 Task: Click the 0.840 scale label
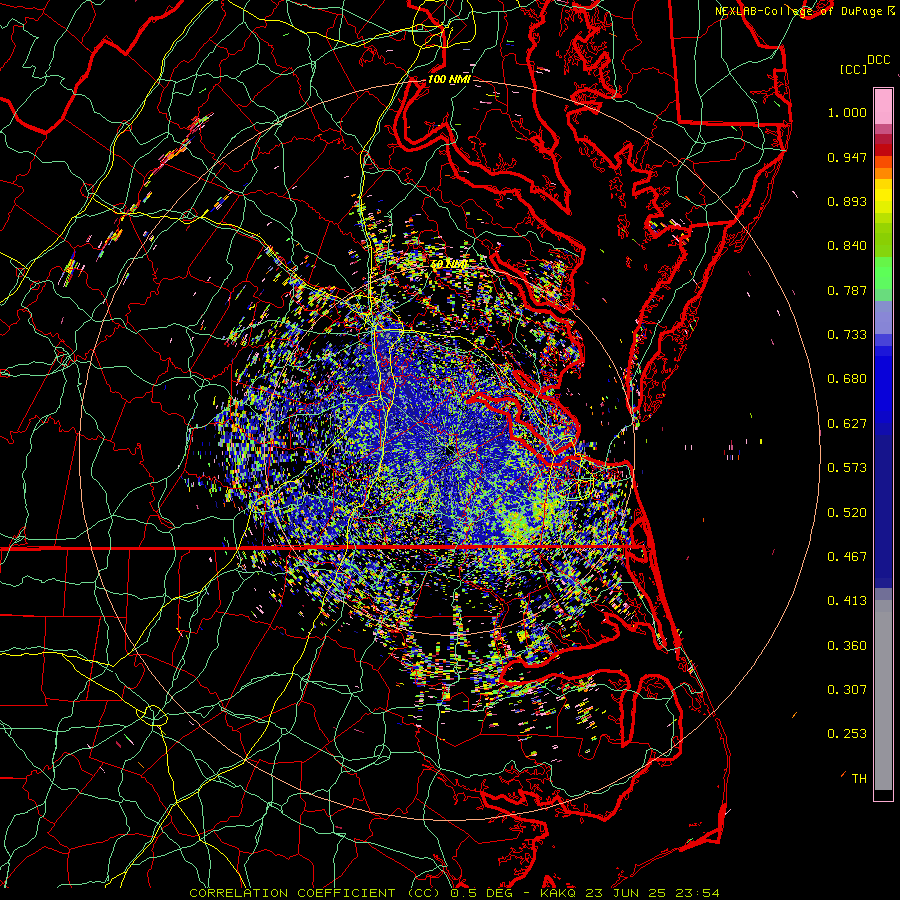pyautogui.click(x=847, y=246)
